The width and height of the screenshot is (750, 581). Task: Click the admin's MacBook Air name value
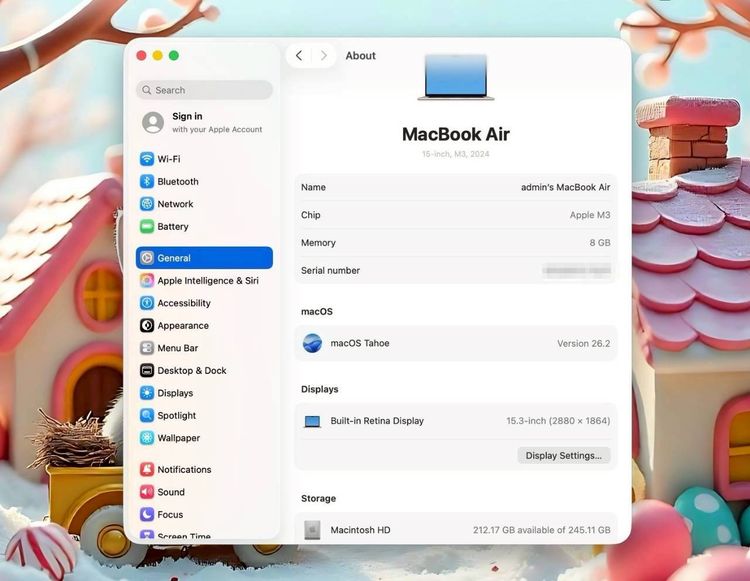(565, 187)
